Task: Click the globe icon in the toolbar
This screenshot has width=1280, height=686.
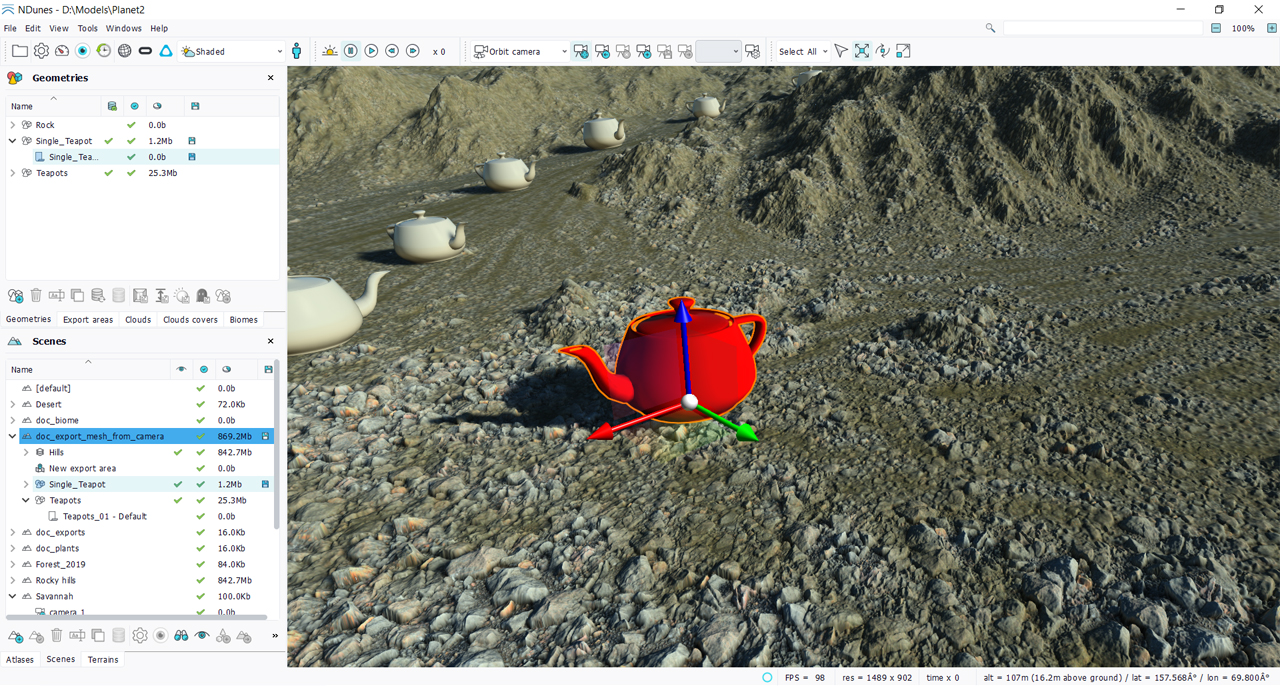Action: click(x=124, y=51)
